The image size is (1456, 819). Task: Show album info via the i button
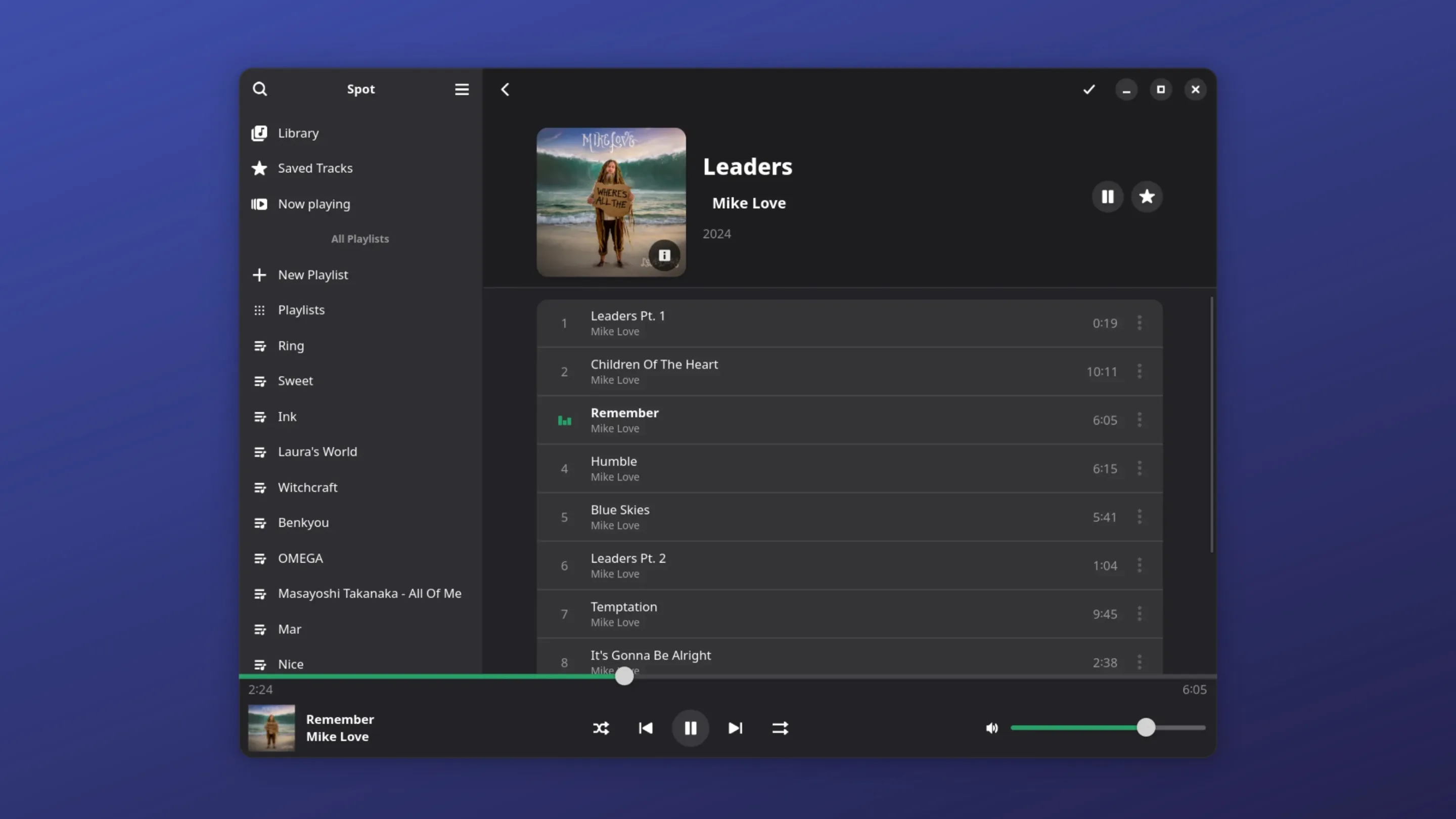[665, 255]
